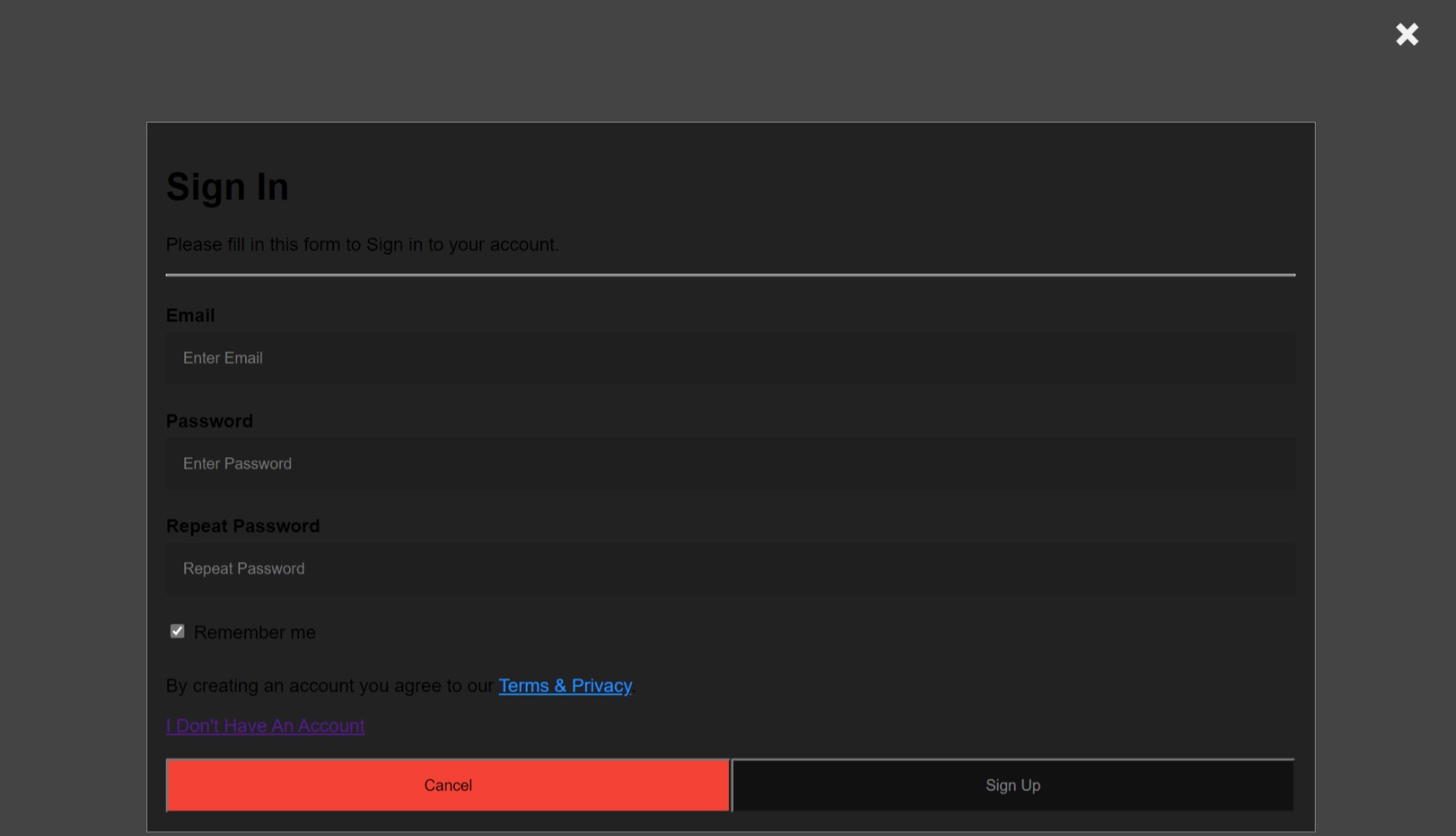Click the Email field label
Screen dimensions: 1456x836
coord(190,315)
